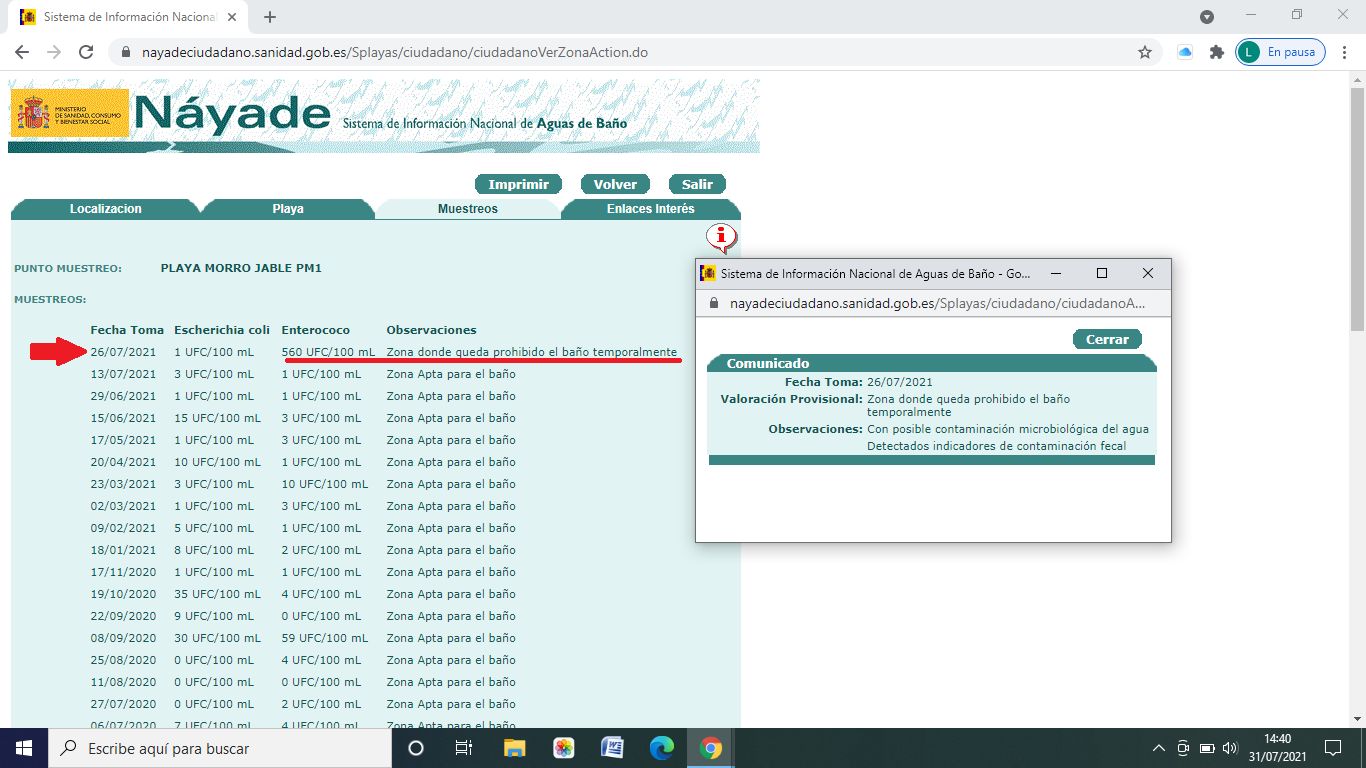Screen dimensions: 1366x768
Task: Click the 10 UFC/100 mL enterococo value
Action: click(325, 484)
